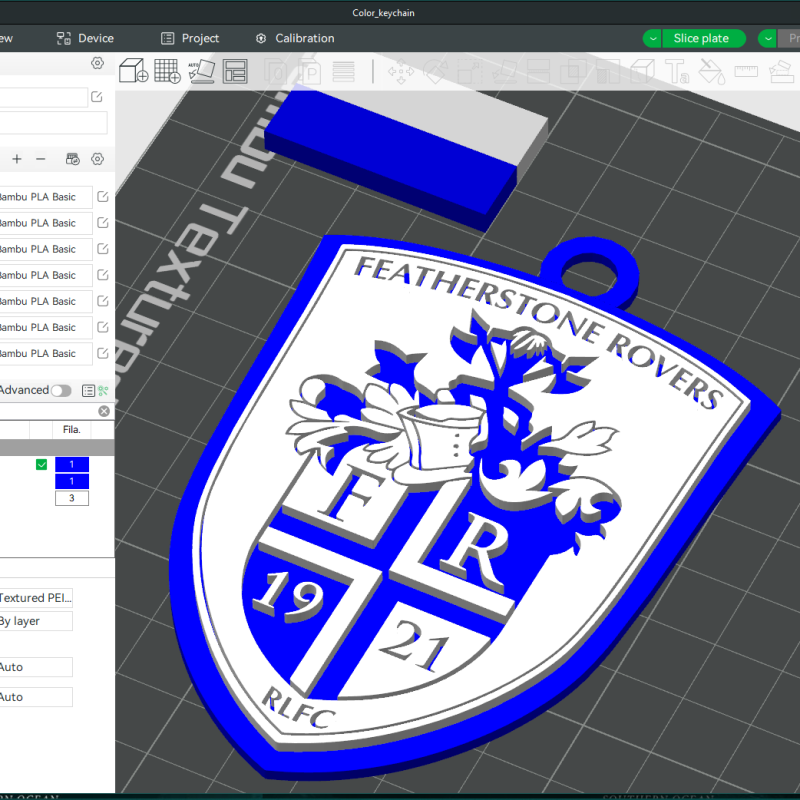Screen dimensions: 800x800
Task: Add a filament with the plus icon
Action: 17,159
